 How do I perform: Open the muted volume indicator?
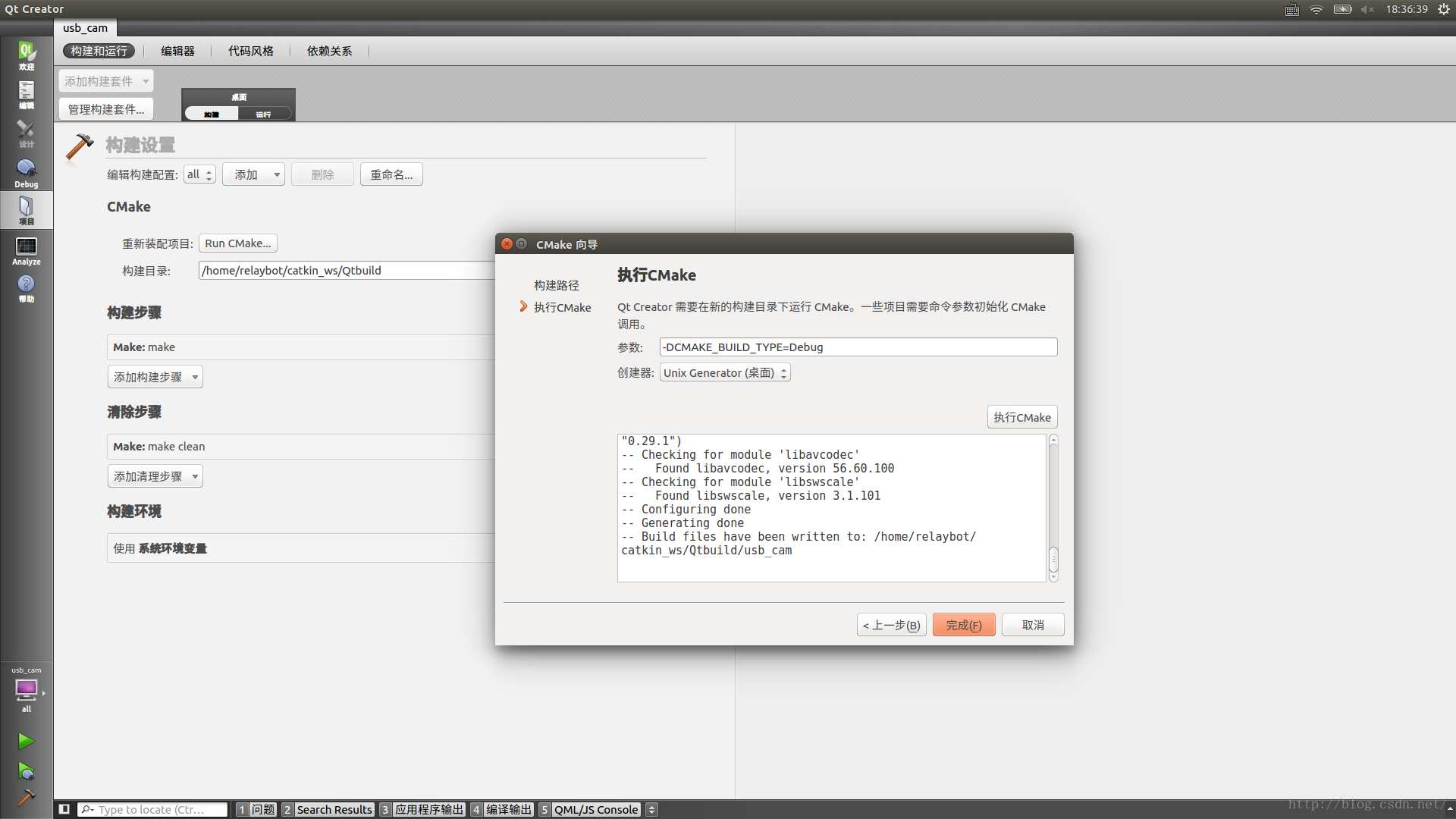pyautogui.click(x=1367, y=9)
